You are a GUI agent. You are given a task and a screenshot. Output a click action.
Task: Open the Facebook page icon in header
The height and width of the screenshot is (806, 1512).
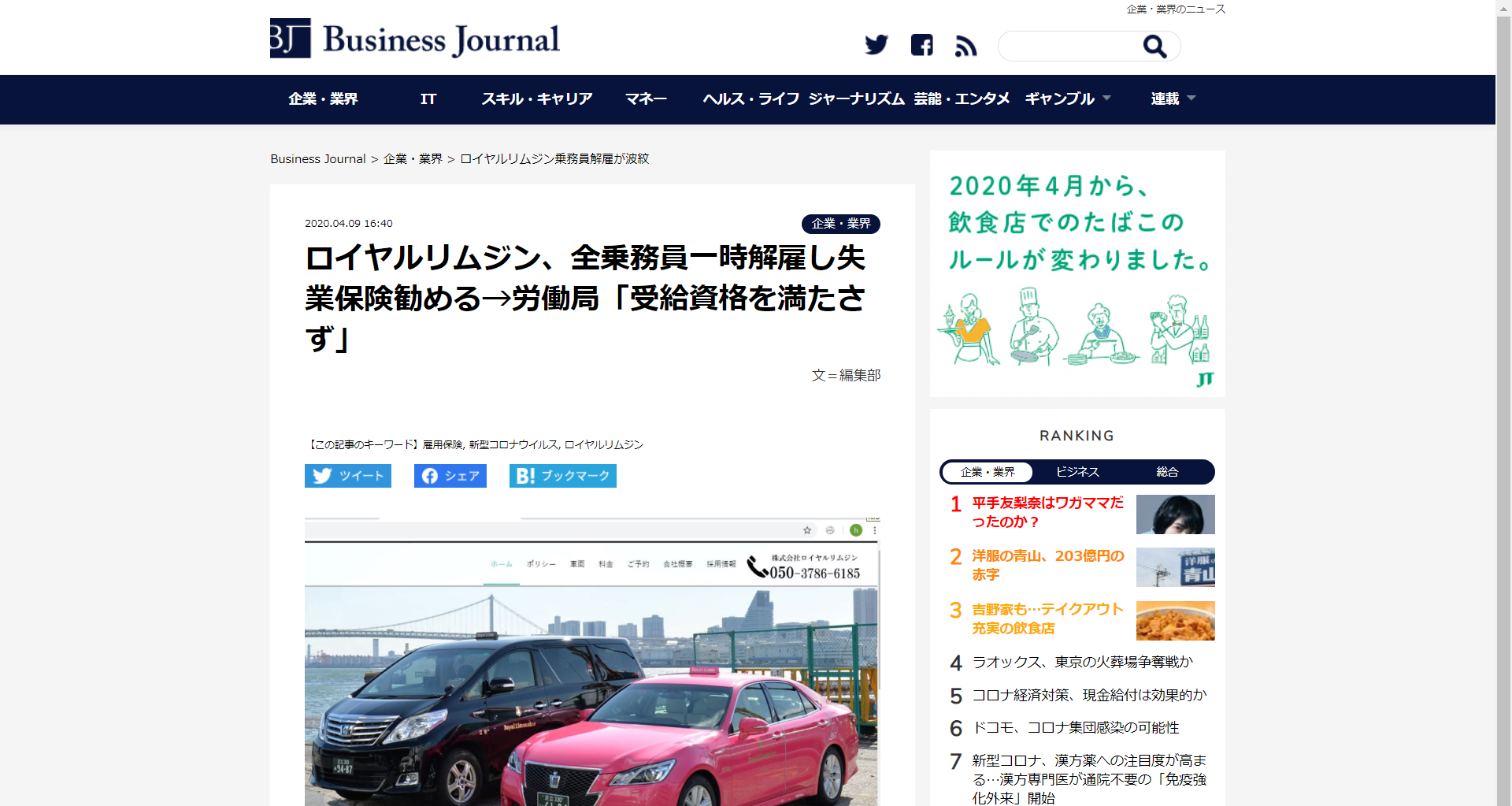921,45
